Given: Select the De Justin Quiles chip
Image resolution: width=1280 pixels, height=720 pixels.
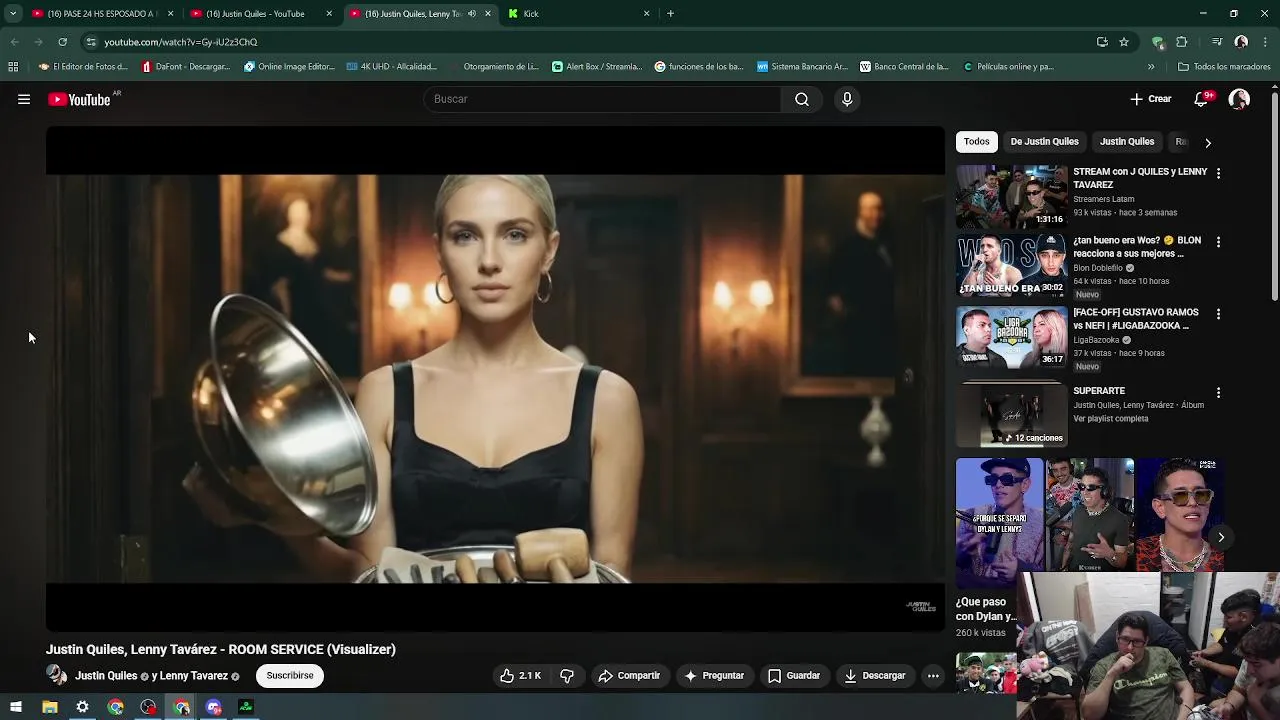Looking at the screenshot, I should (x=1044, y=142).
